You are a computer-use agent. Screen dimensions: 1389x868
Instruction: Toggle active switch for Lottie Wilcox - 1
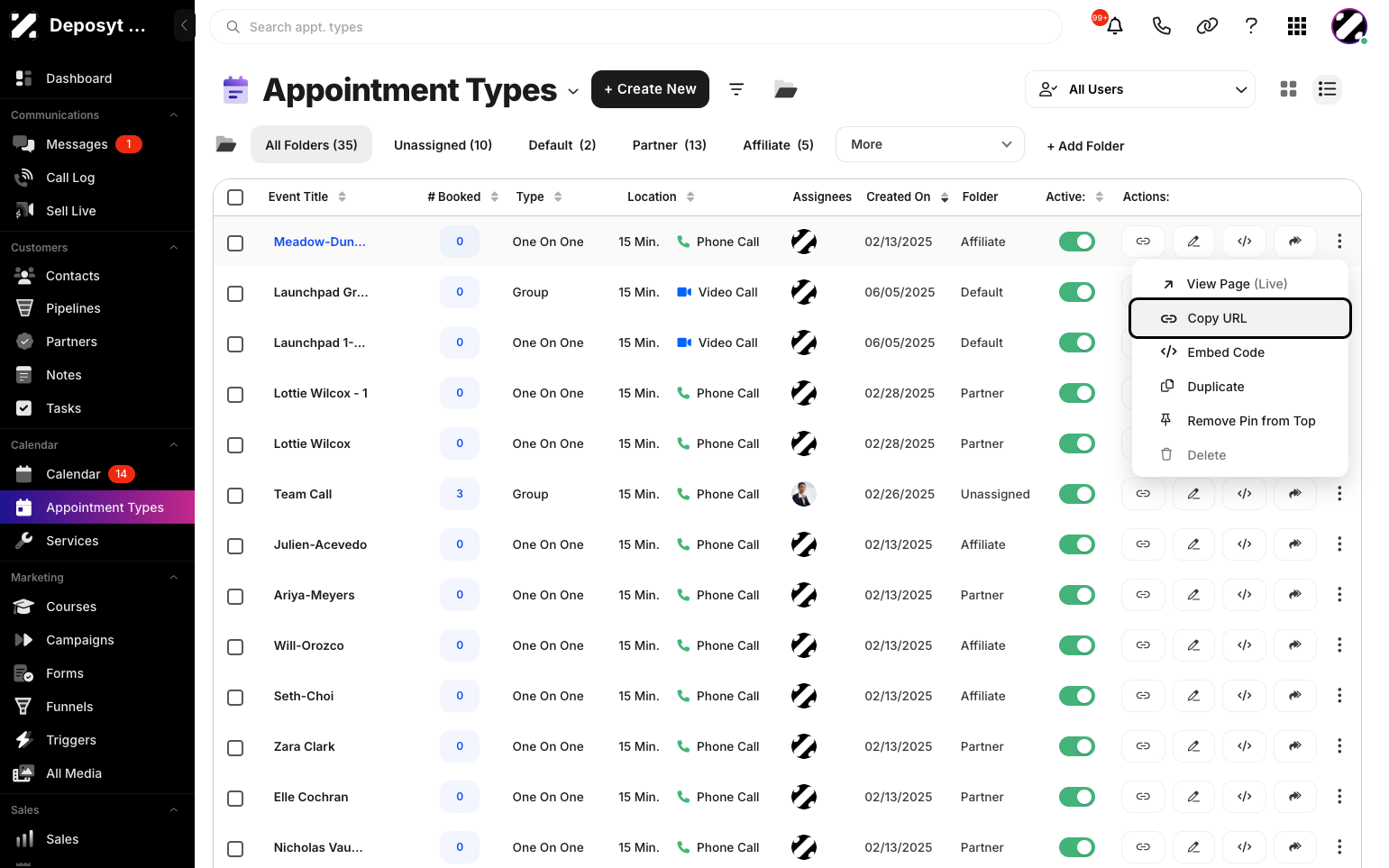coord(1077,393)
